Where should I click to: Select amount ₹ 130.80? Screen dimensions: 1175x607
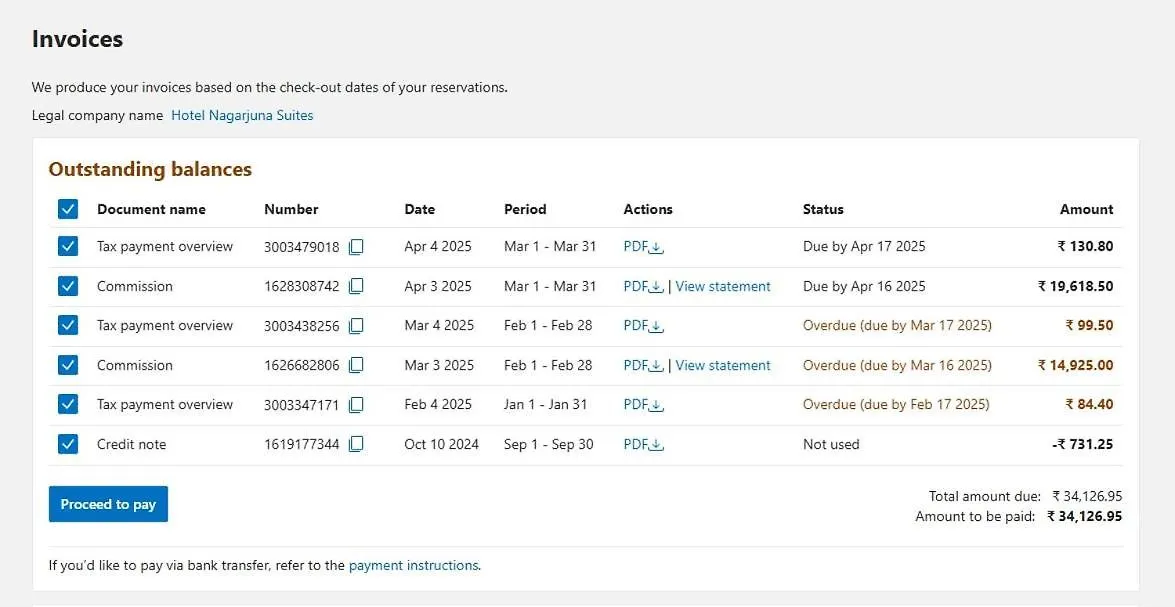pos(1085,247)
